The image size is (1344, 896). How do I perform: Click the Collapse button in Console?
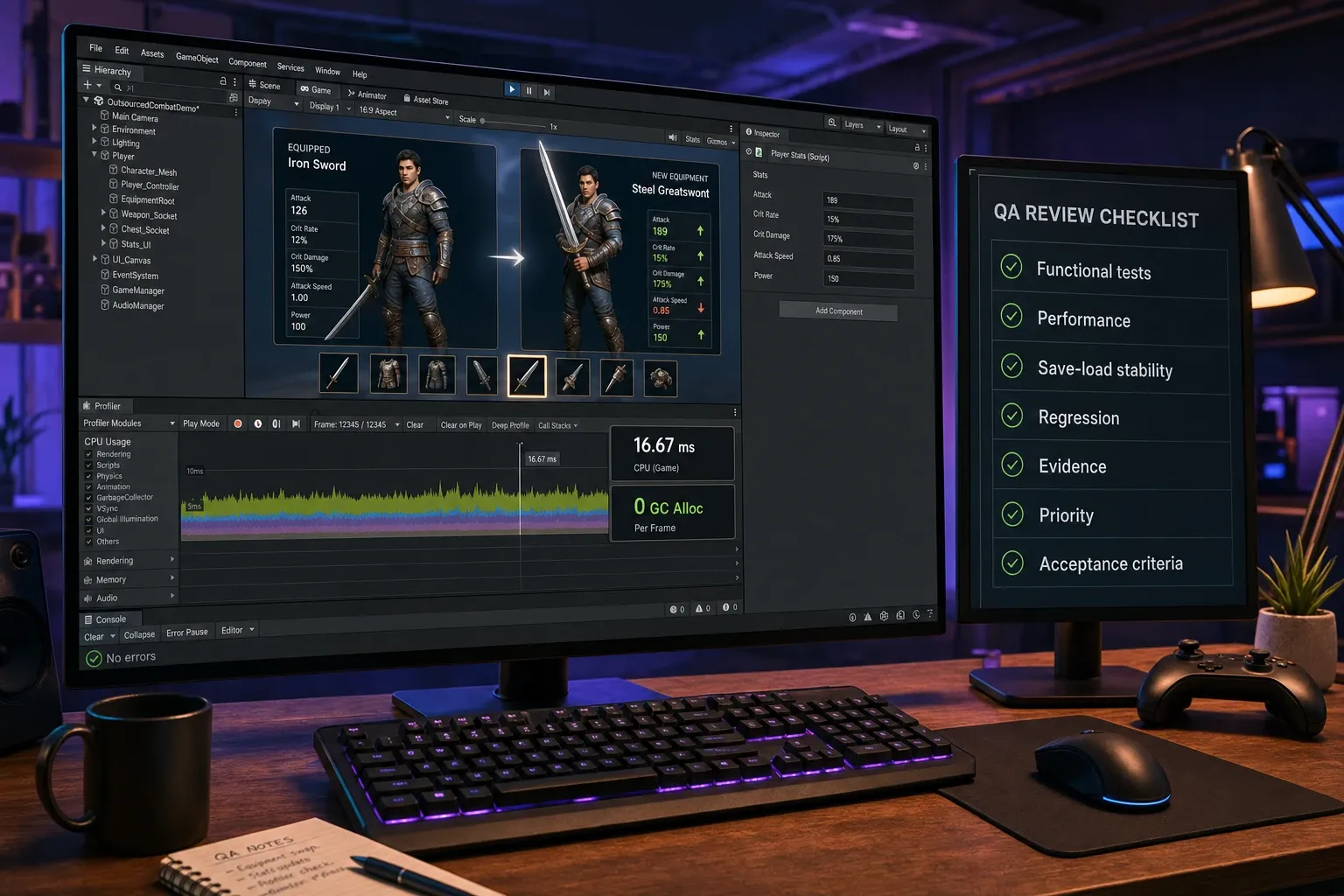coord(139,635)
